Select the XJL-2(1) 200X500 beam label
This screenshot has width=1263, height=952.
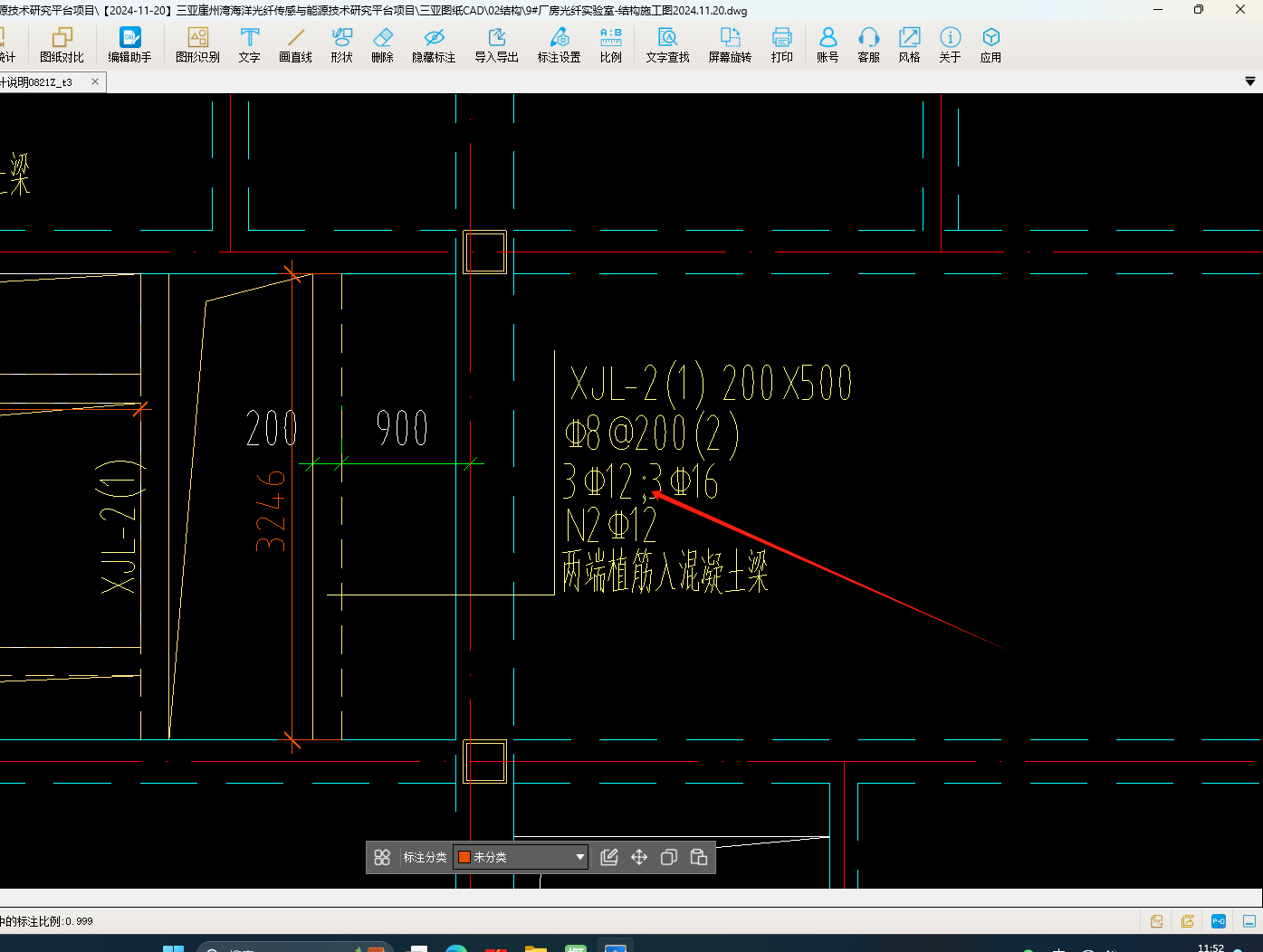(711, 384)
